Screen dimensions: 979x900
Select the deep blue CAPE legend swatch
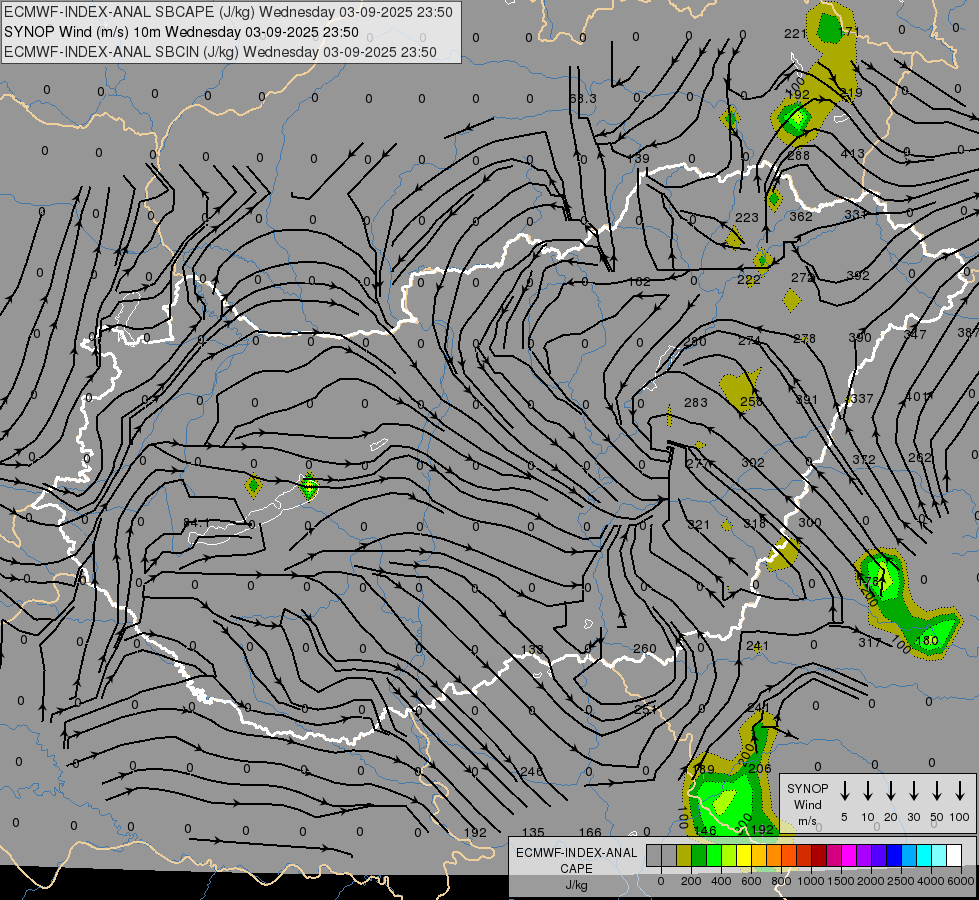click(x=893, y=856)
